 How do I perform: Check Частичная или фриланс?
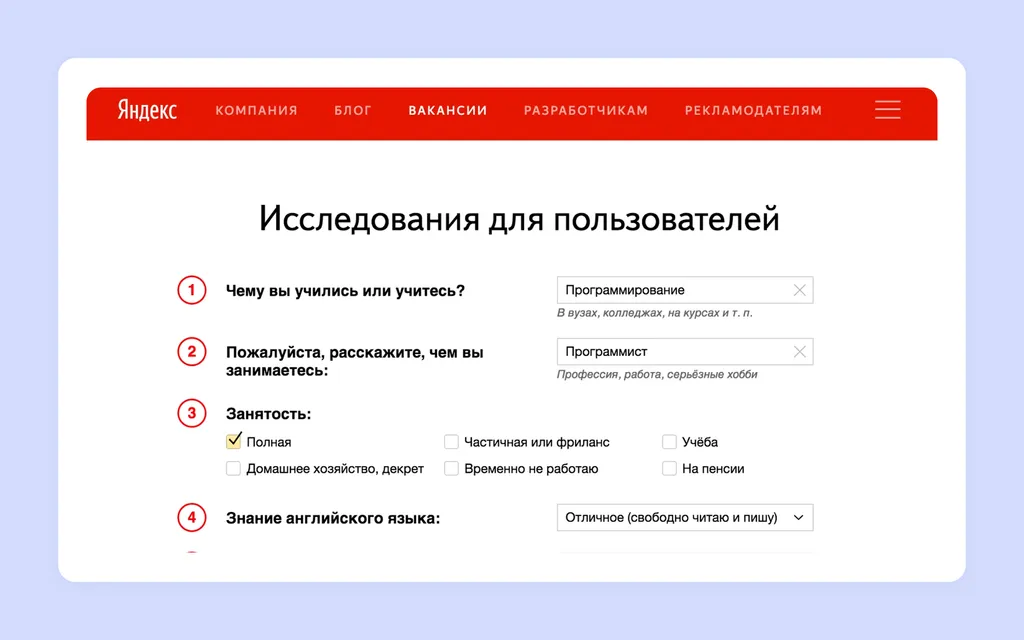tap(451, 442)
